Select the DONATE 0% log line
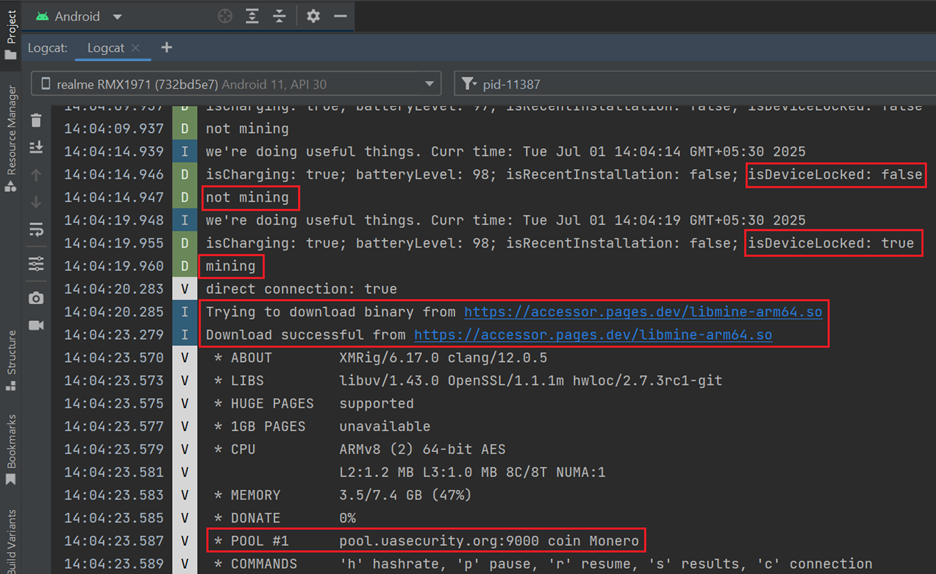This screenshot has height=574, width=936. point(285,518)
